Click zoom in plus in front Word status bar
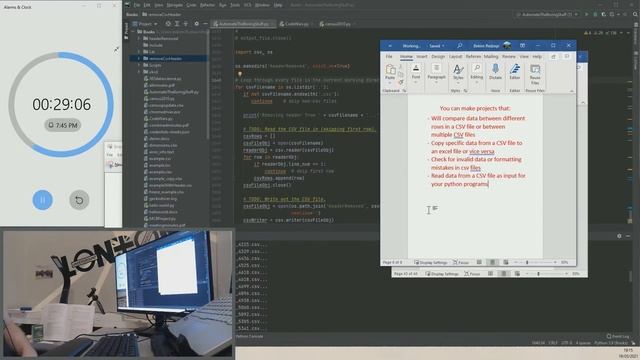Image resolution: width=640 pixels, height=360 pixels. [x=556, y=262]
